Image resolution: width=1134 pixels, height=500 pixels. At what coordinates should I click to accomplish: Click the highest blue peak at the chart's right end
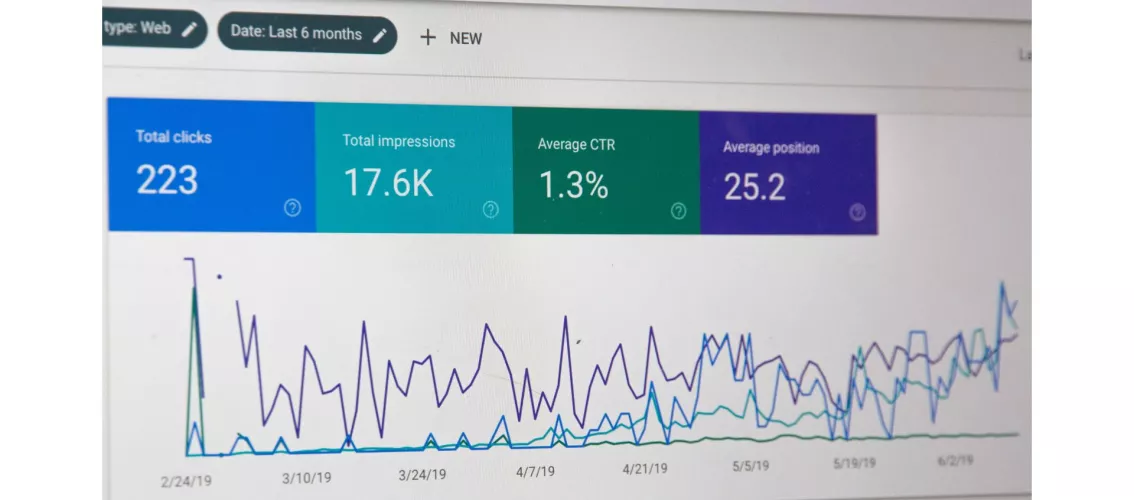1001,284
